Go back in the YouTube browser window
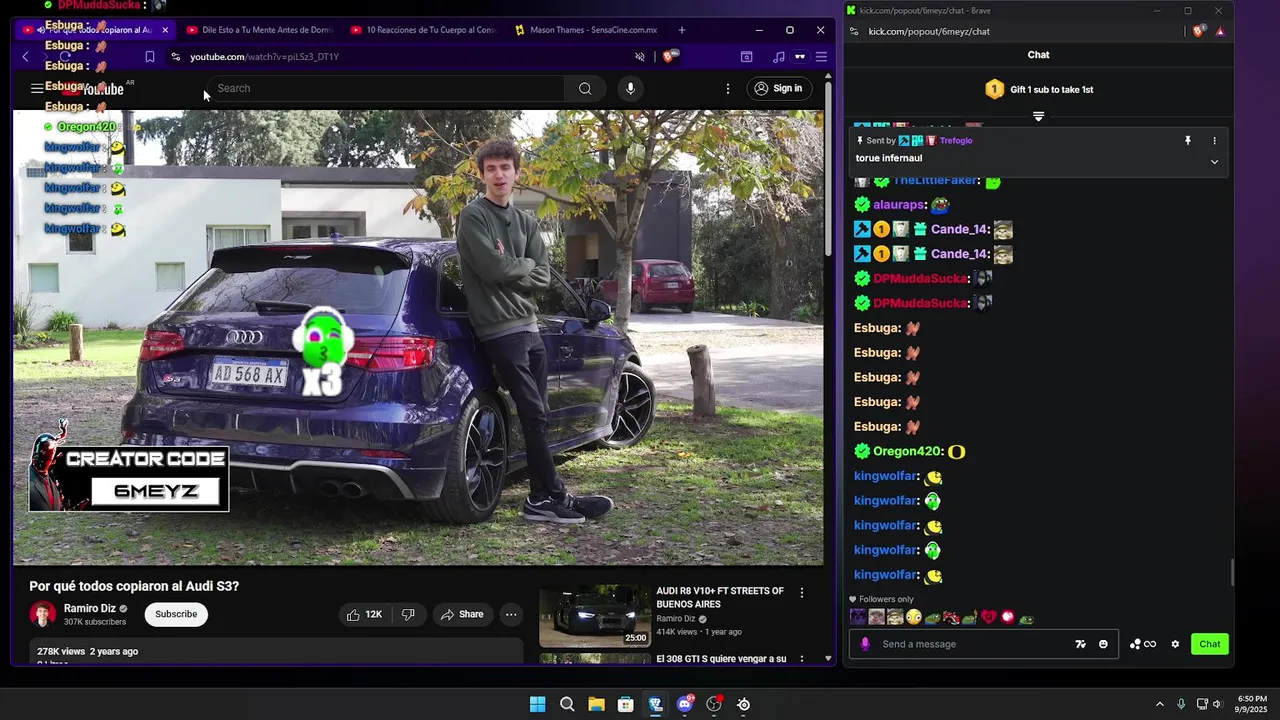This screenshot has width=1280, height=720. tap(26, 57)
